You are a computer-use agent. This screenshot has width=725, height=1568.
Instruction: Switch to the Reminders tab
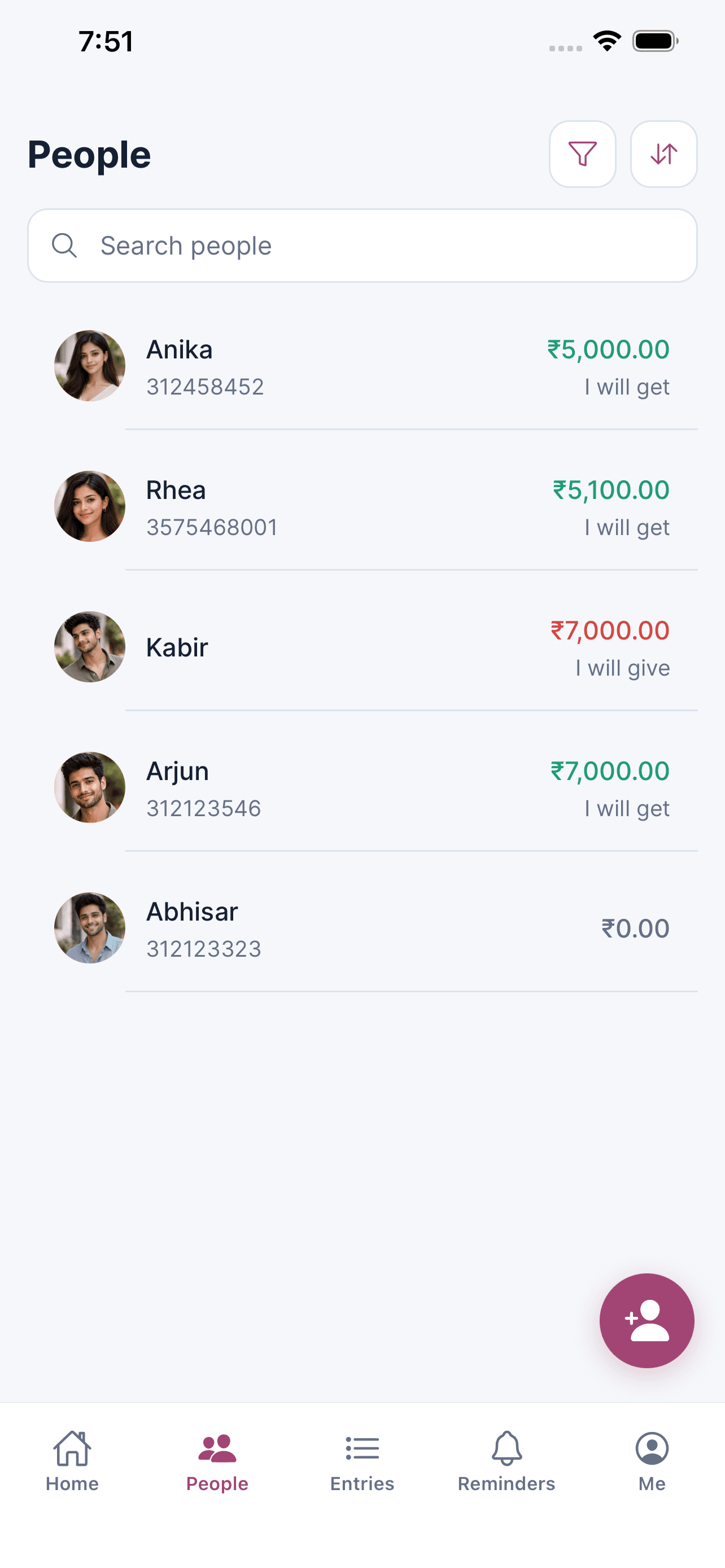(x=506, y=1460)
